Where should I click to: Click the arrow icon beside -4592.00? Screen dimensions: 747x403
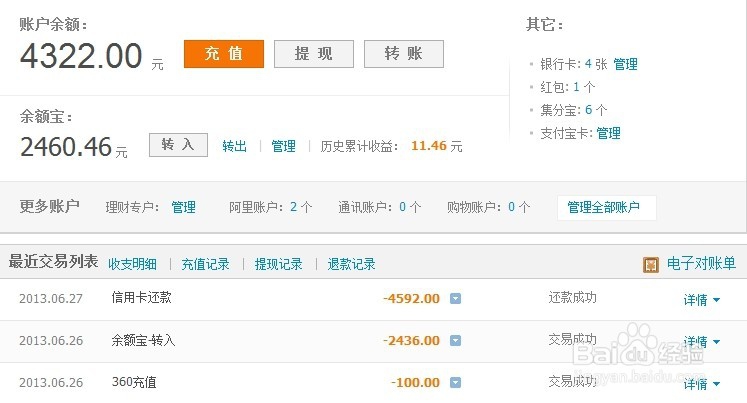point(455,299)
